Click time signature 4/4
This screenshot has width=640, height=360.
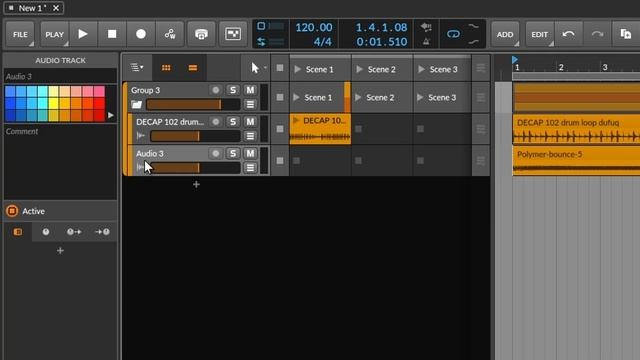pyautogui.click(x=322, y=42)
